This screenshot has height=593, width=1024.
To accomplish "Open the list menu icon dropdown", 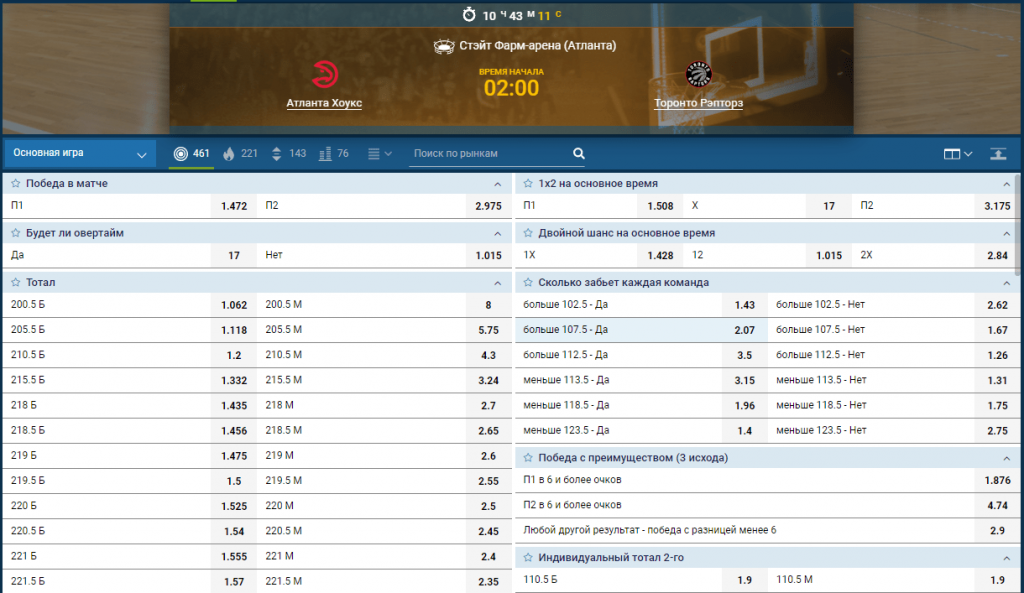I will tap(380, 154).
